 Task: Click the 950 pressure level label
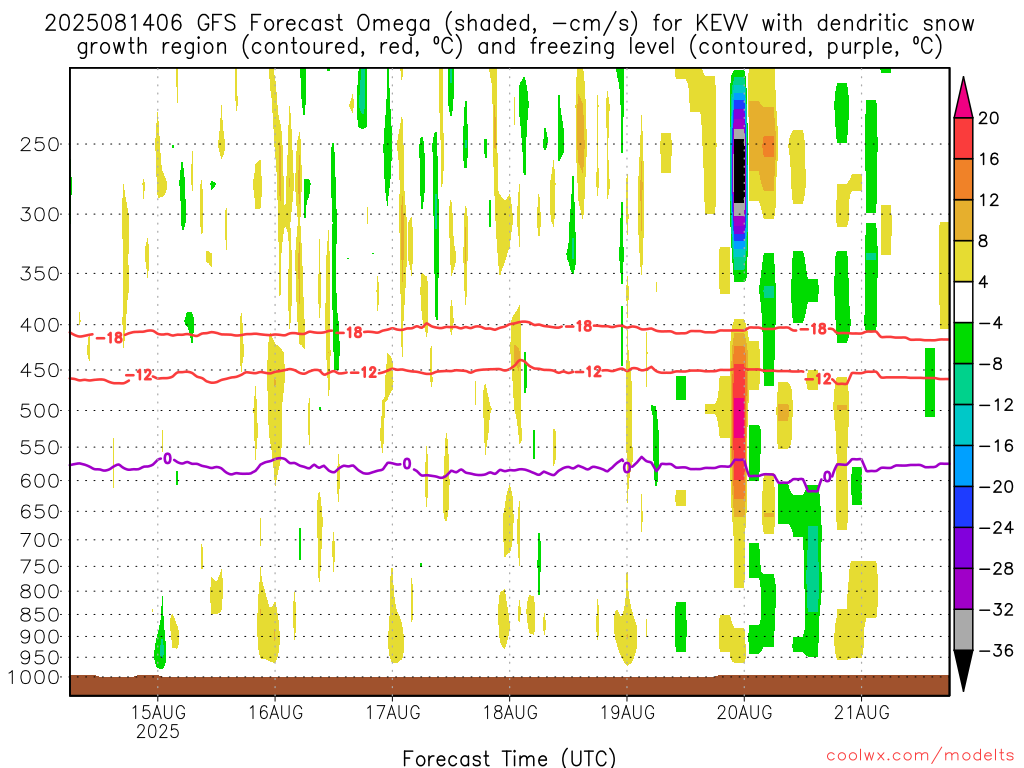pyautogui.click(x=40, y=658)
